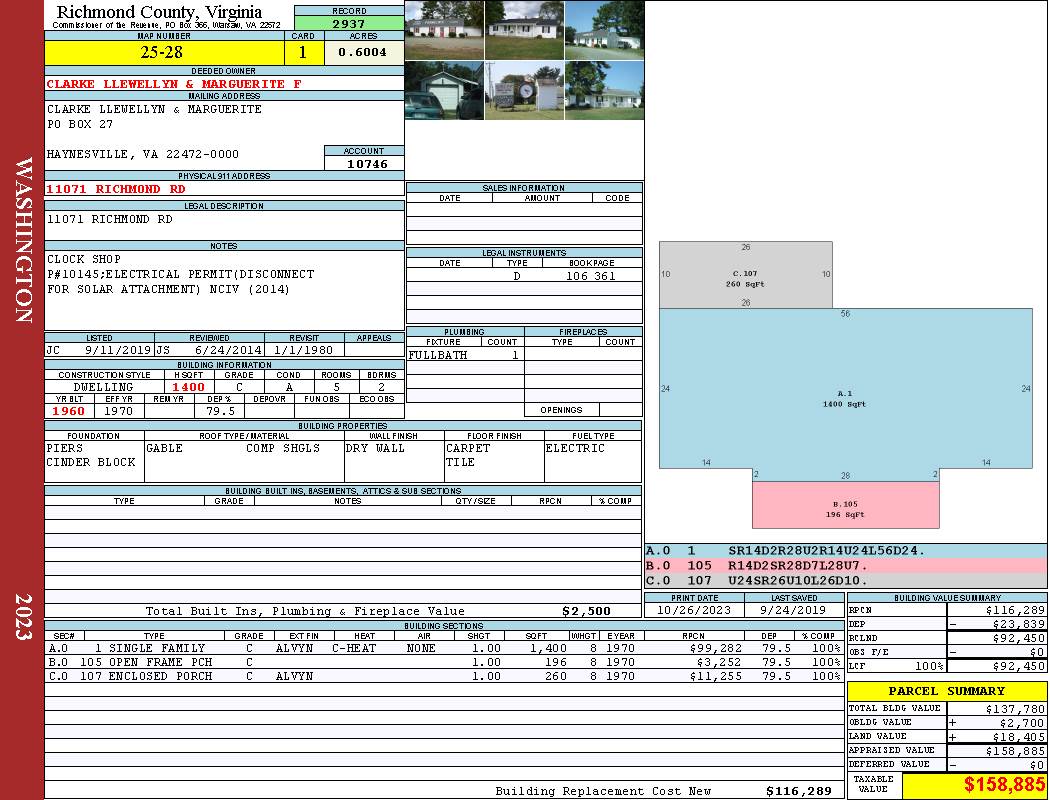Viewport: 1050px width, 800px height.
Task: Select CLOCK SHOP note line
Action: pyautogui.click(x=84, y=259)
